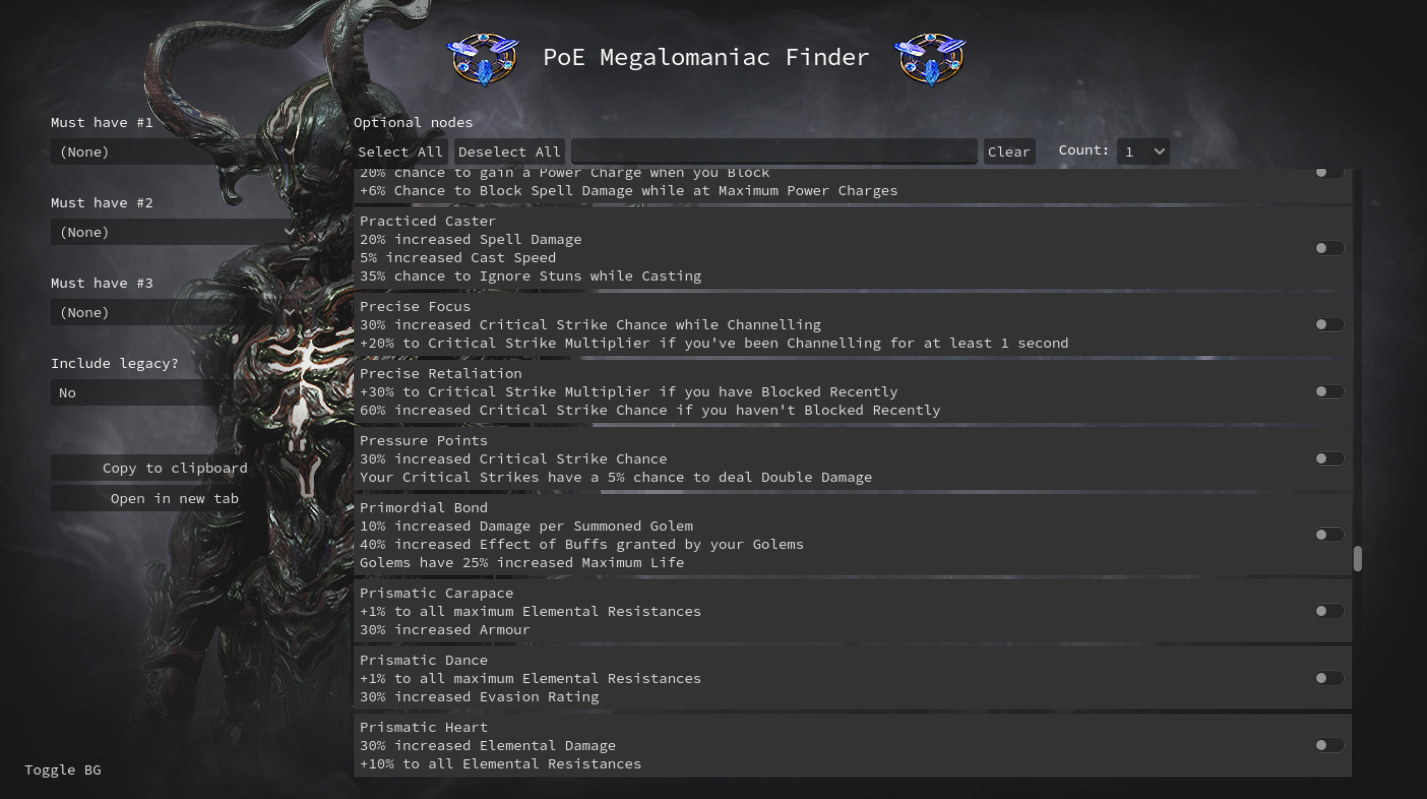Click the logo icon after the page title
This screenshot has height=799, width=1427.
click(930, 59)
